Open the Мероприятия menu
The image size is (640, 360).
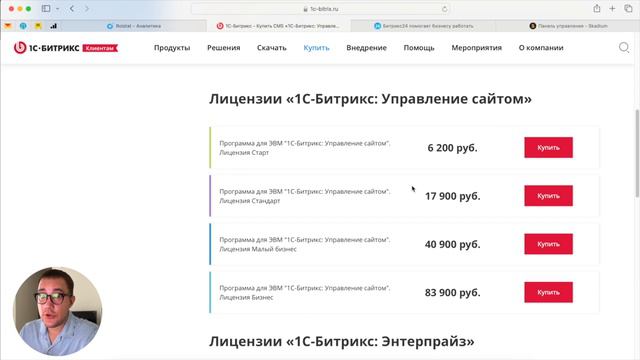click(x=476, y=48)
